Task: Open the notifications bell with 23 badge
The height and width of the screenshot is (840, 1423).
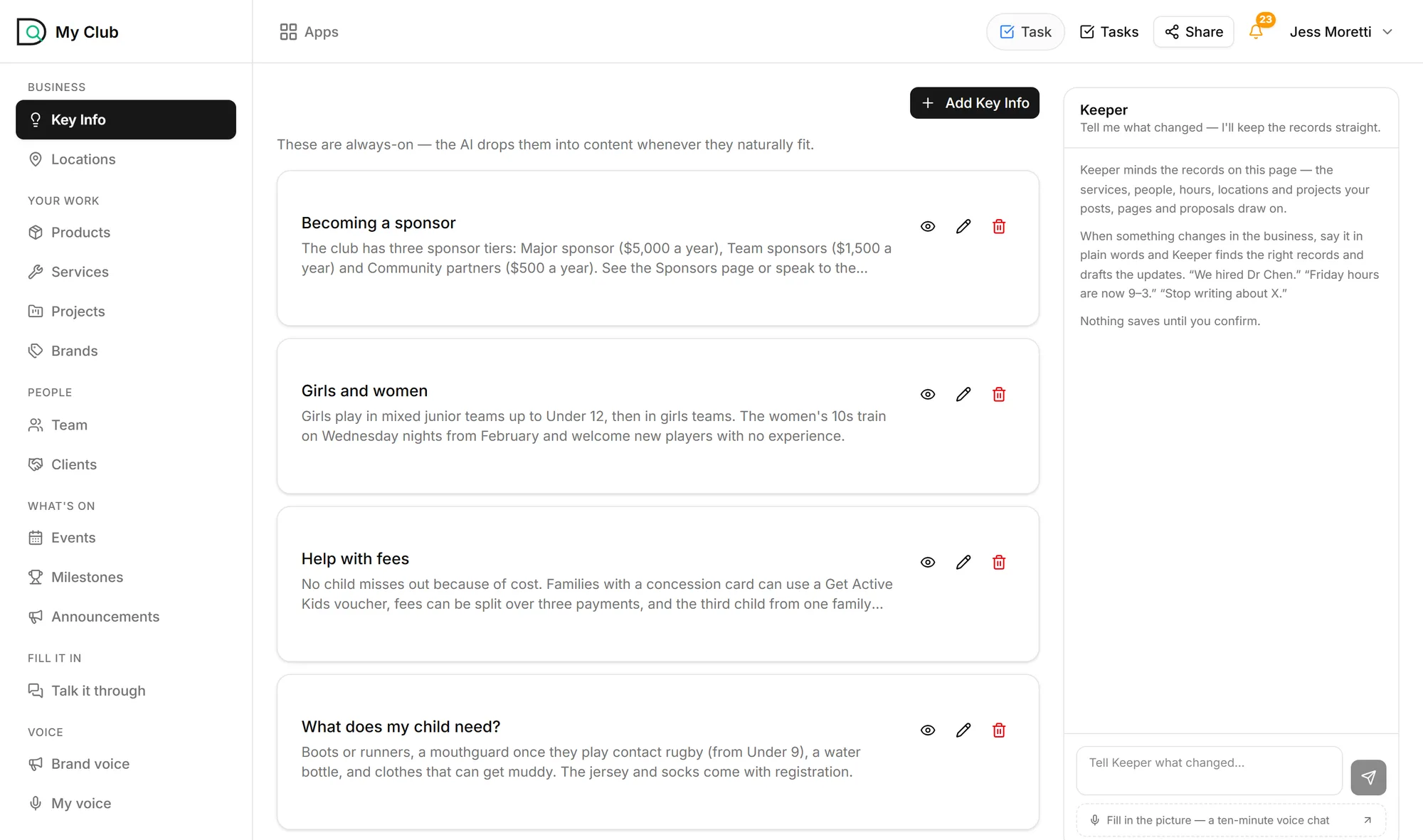Action: (1257, 31)
